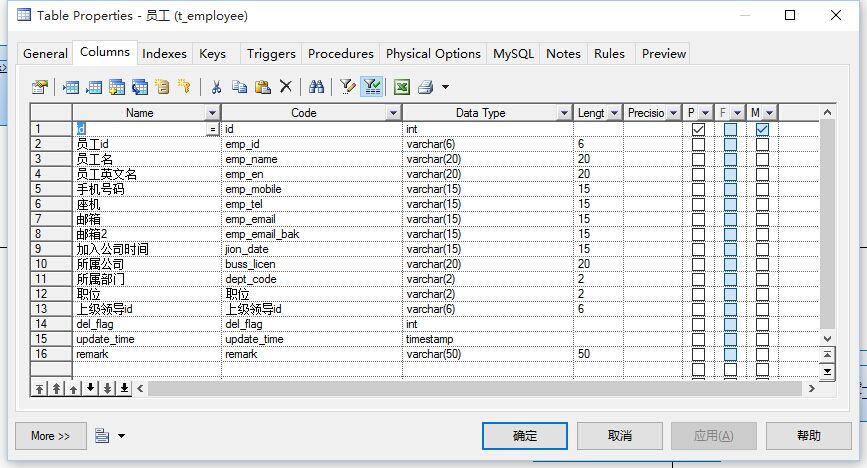
Task: Select row header number 10
Action: [51, 264]
